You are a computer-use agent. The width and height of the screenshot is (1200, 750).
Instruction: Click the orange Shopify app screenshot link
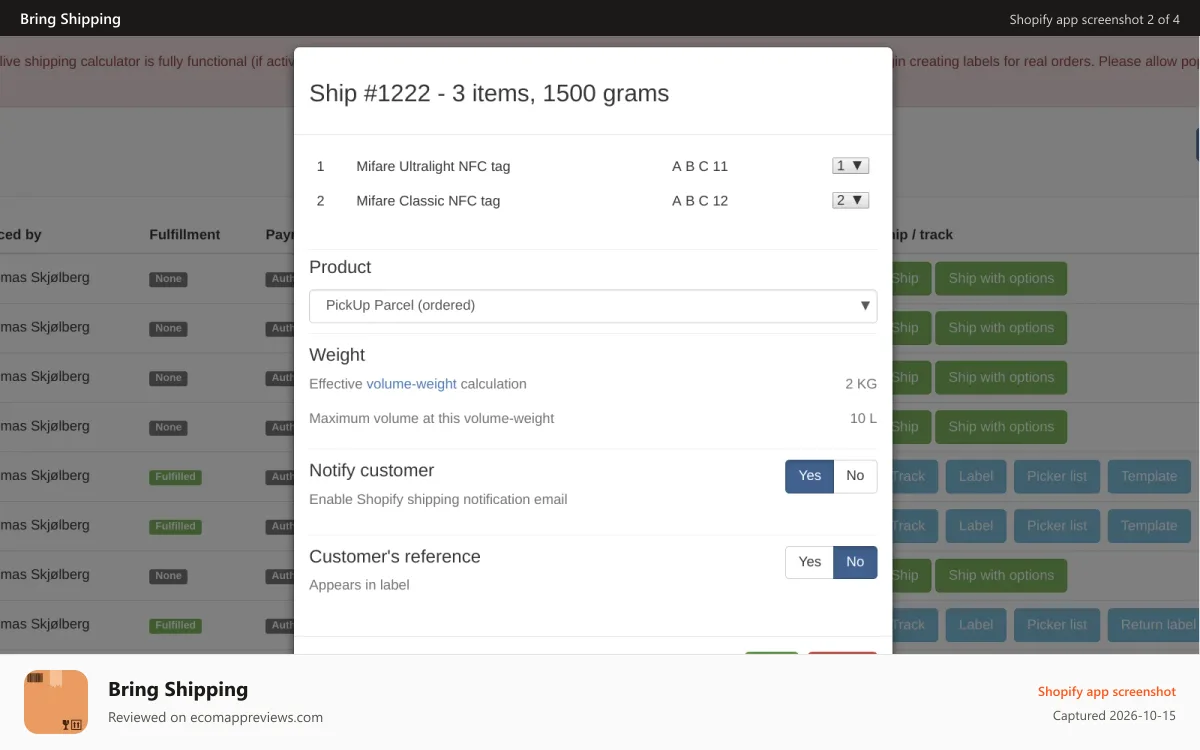pos(1106,692)
